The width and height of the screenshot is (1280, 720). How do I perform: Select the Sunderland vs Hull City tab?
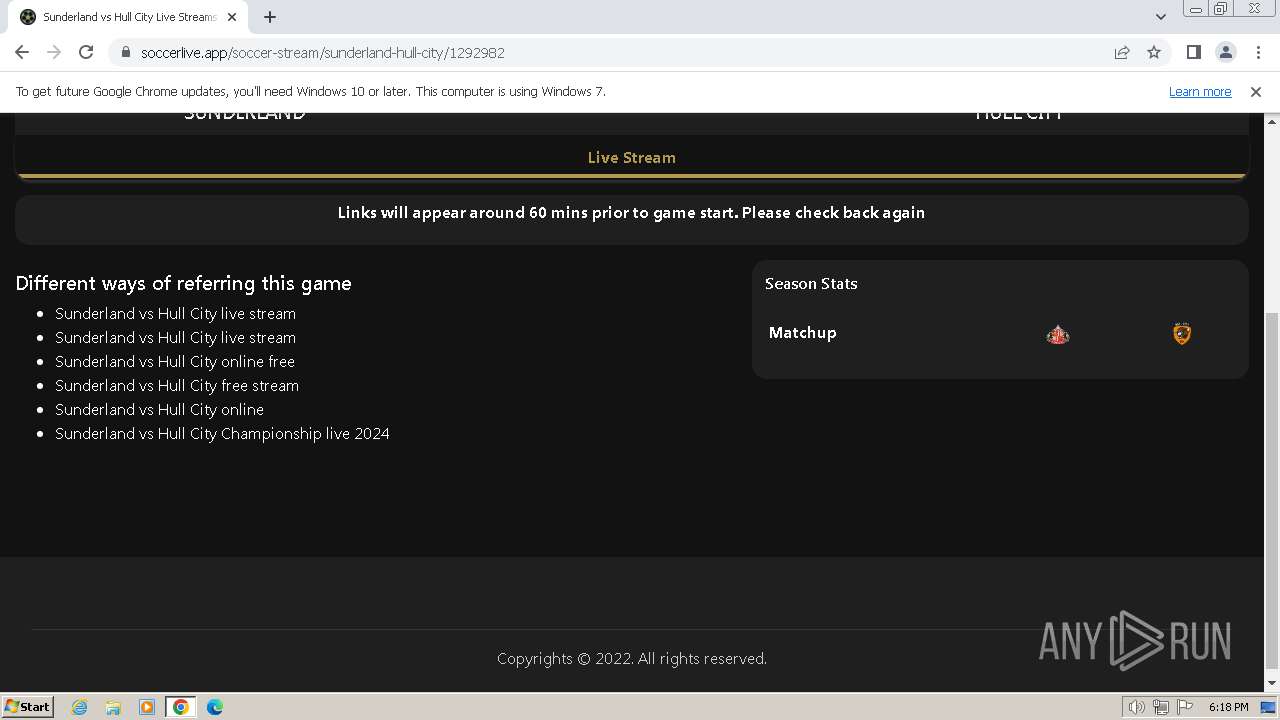pyautogui.click(x=128, y=17)
